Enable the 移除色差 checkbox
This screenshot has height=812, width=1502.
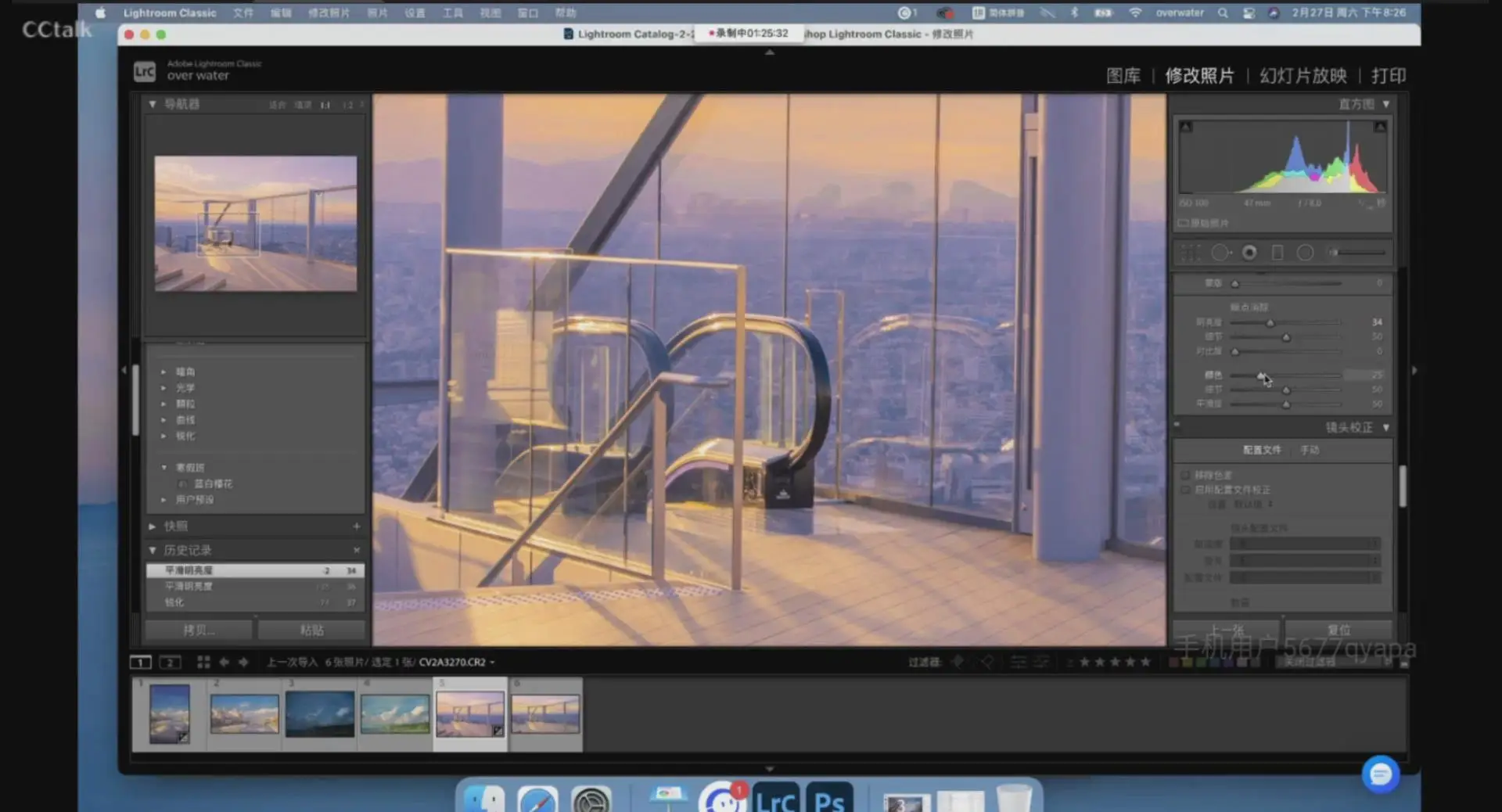pos(1186,475)
